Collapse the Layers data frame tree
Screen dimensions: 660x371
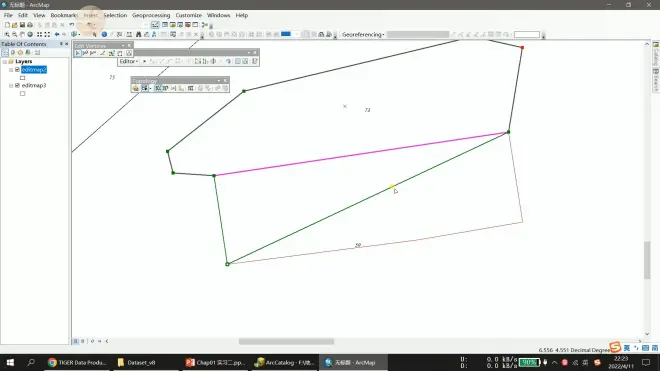pos(5,61)
